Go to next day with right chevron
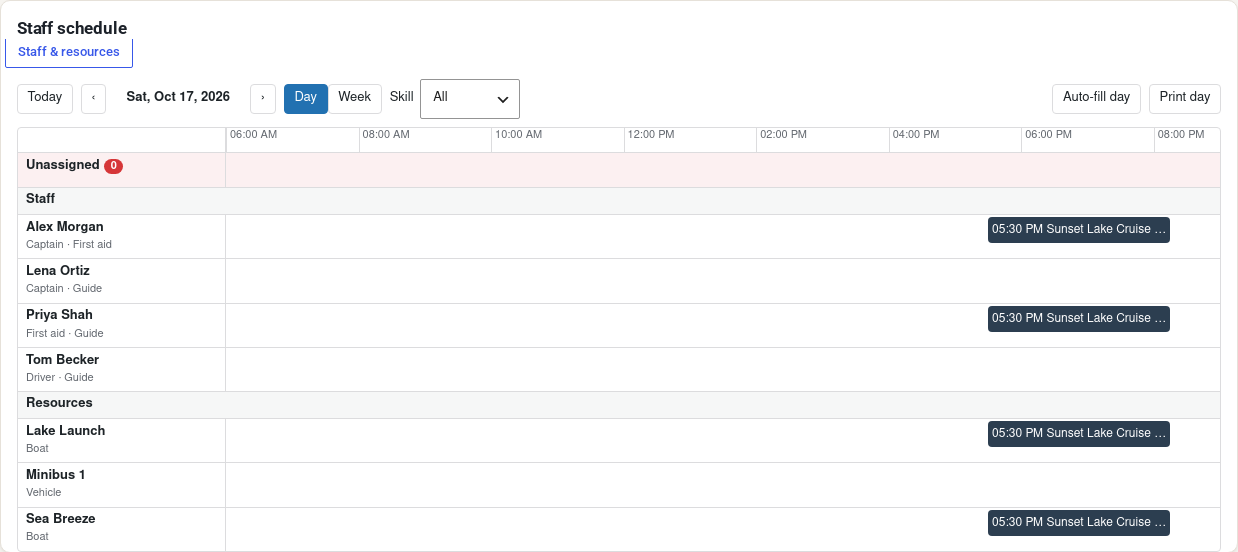 point(263,98)
